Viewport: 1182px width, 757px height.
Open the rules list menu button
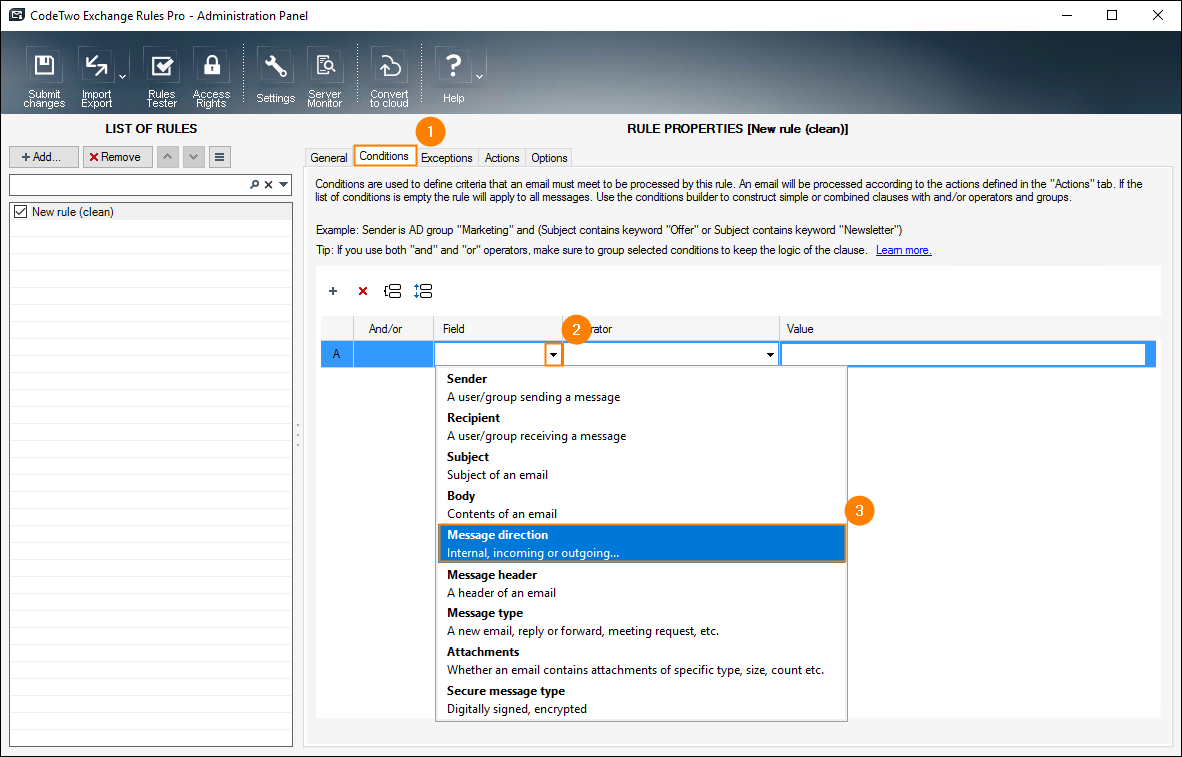[x=219, y=157]
